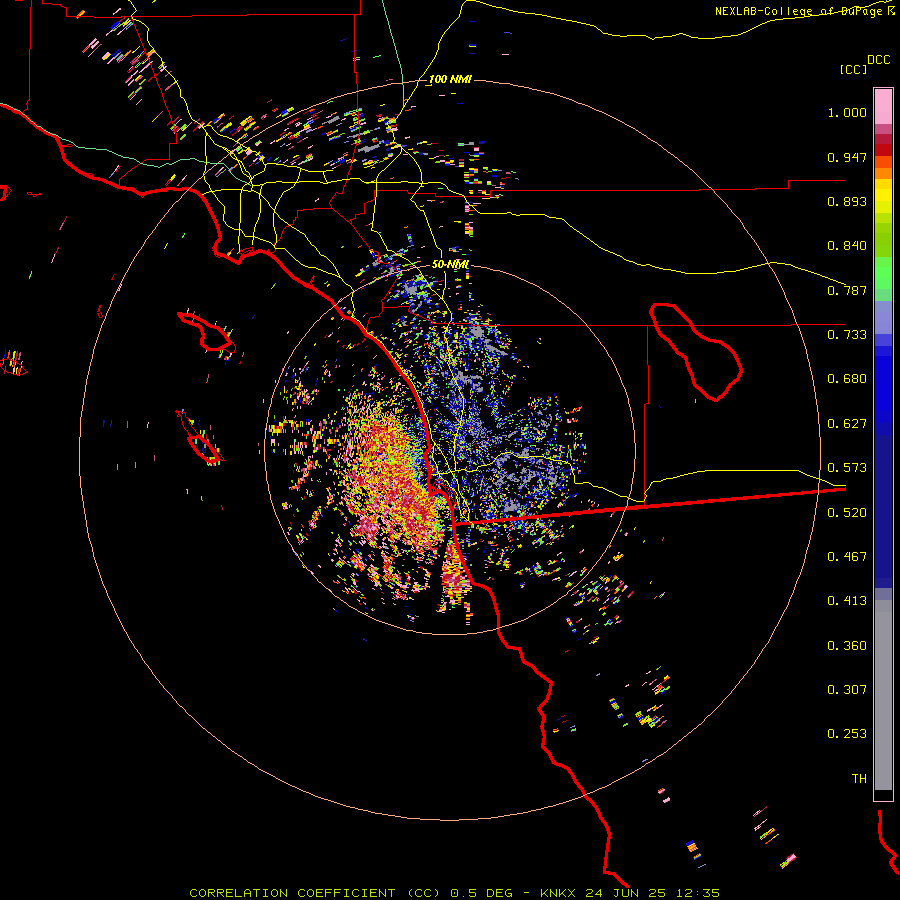This screenshot has width=900, height=900.
Task: Click the 0.307 scale value
Action: click(x=847, y=690)
